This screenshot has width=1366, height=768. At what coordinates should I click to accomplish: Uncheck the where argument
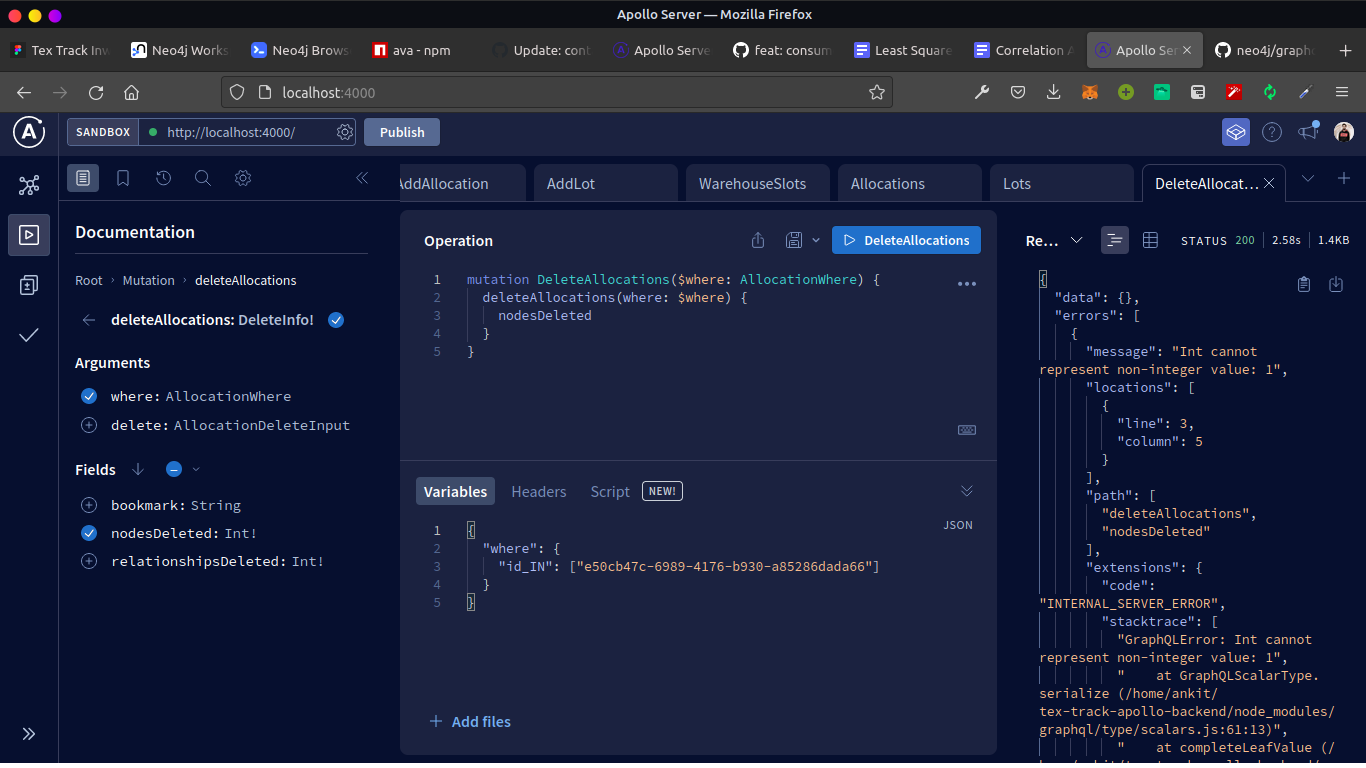(88, 396)
